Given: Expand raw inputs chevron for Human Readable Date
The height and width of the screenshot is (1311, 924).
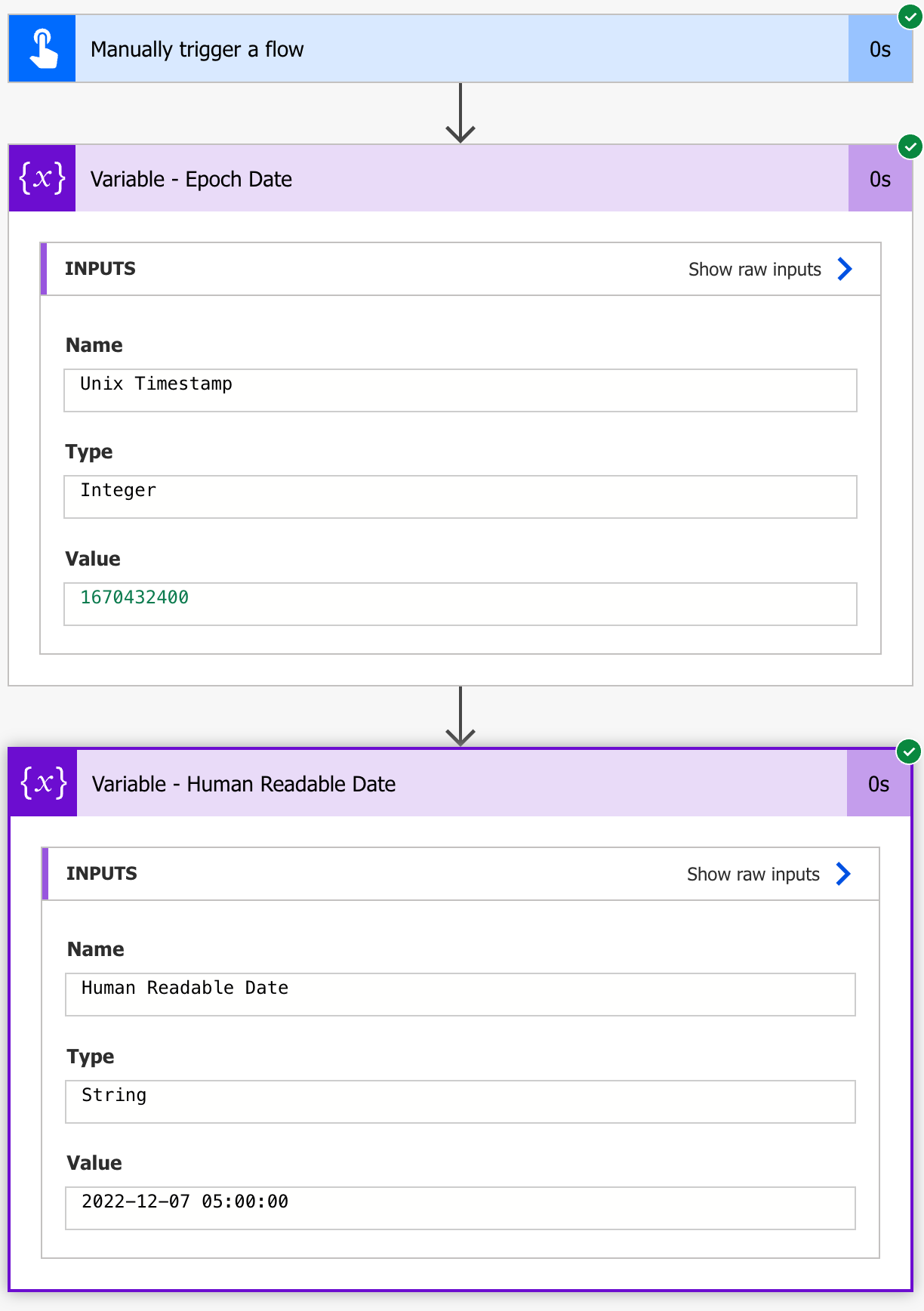Looking at the screenshot, I should point(843,874).
